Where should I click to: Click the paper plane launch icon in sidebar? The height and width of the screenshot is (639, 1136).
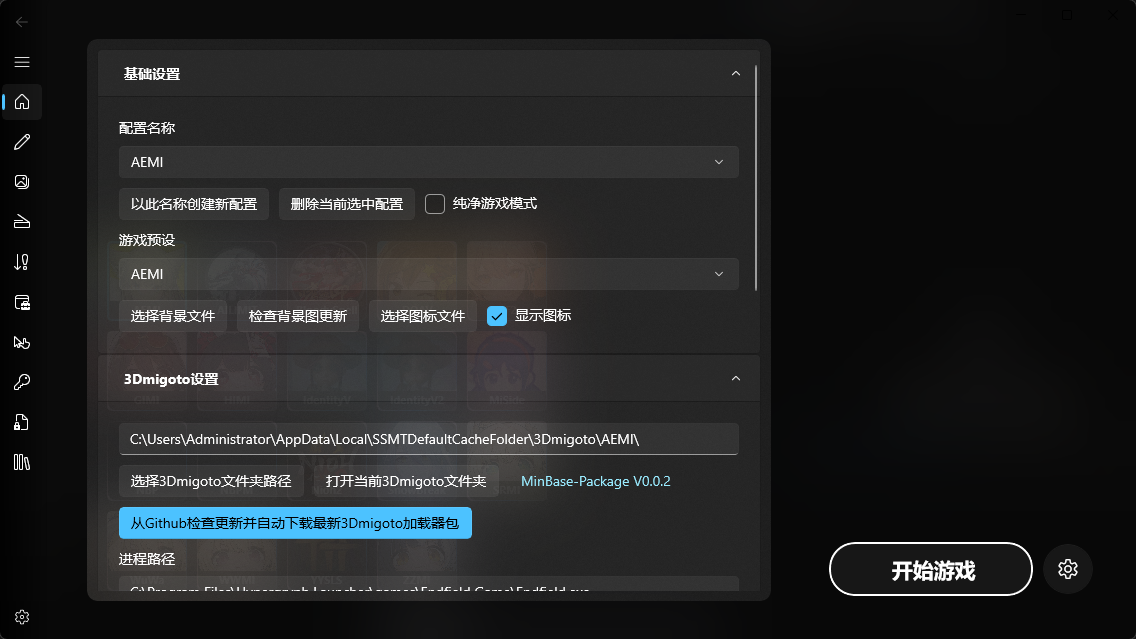point(21,221)
